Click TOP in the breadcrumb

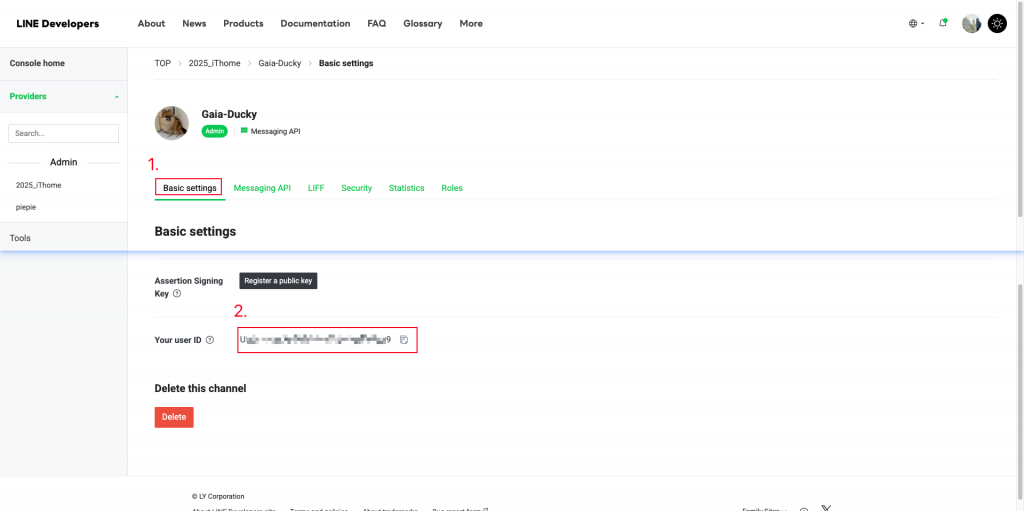pyautogui.click(x=163, y=63)
